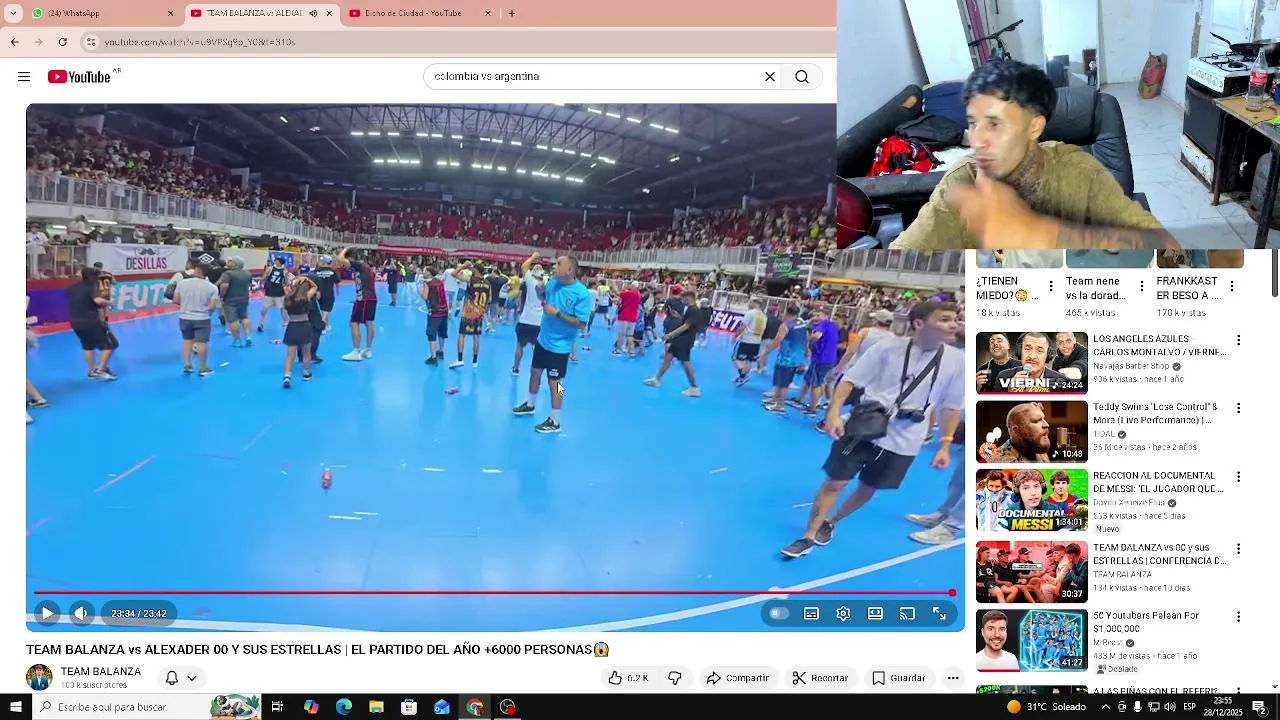Open Microsoft Store from taskbar
The height and width of the screenshot is (720, 1280).
tap(409, 707)
